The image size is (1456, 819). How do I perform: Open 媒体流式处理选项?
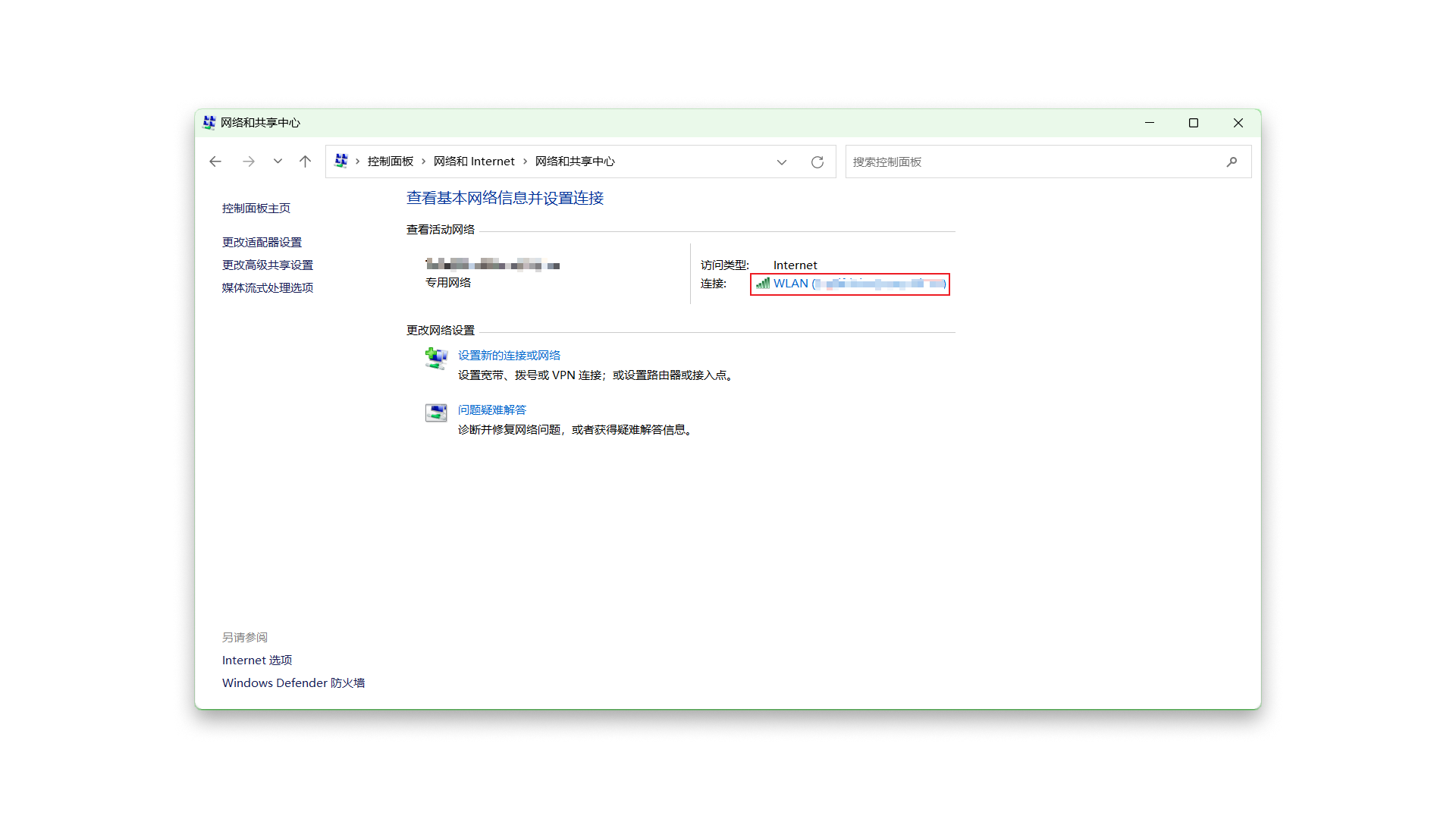267,288
